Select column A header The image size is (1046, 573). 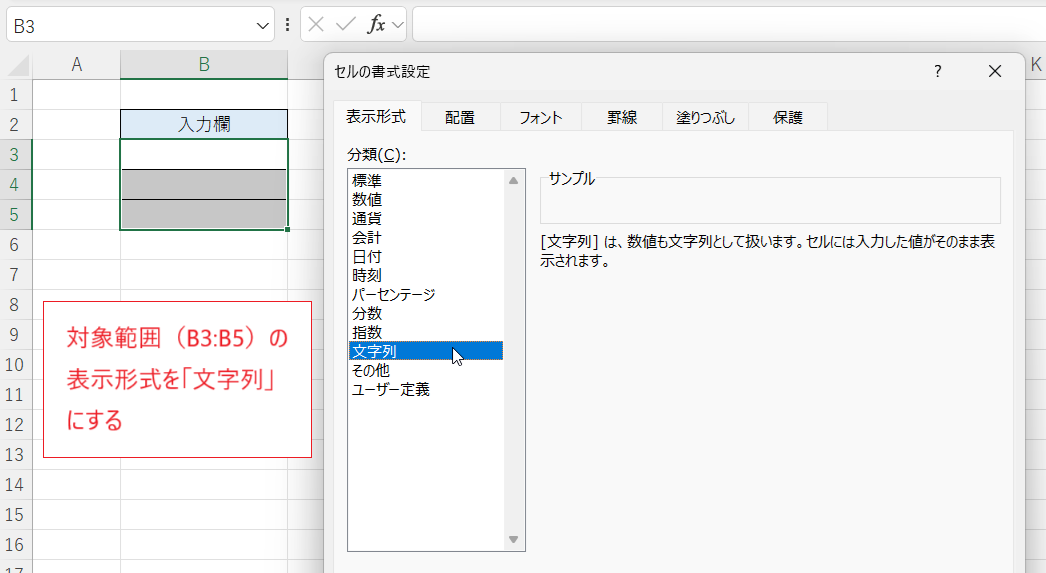[77, 65]
